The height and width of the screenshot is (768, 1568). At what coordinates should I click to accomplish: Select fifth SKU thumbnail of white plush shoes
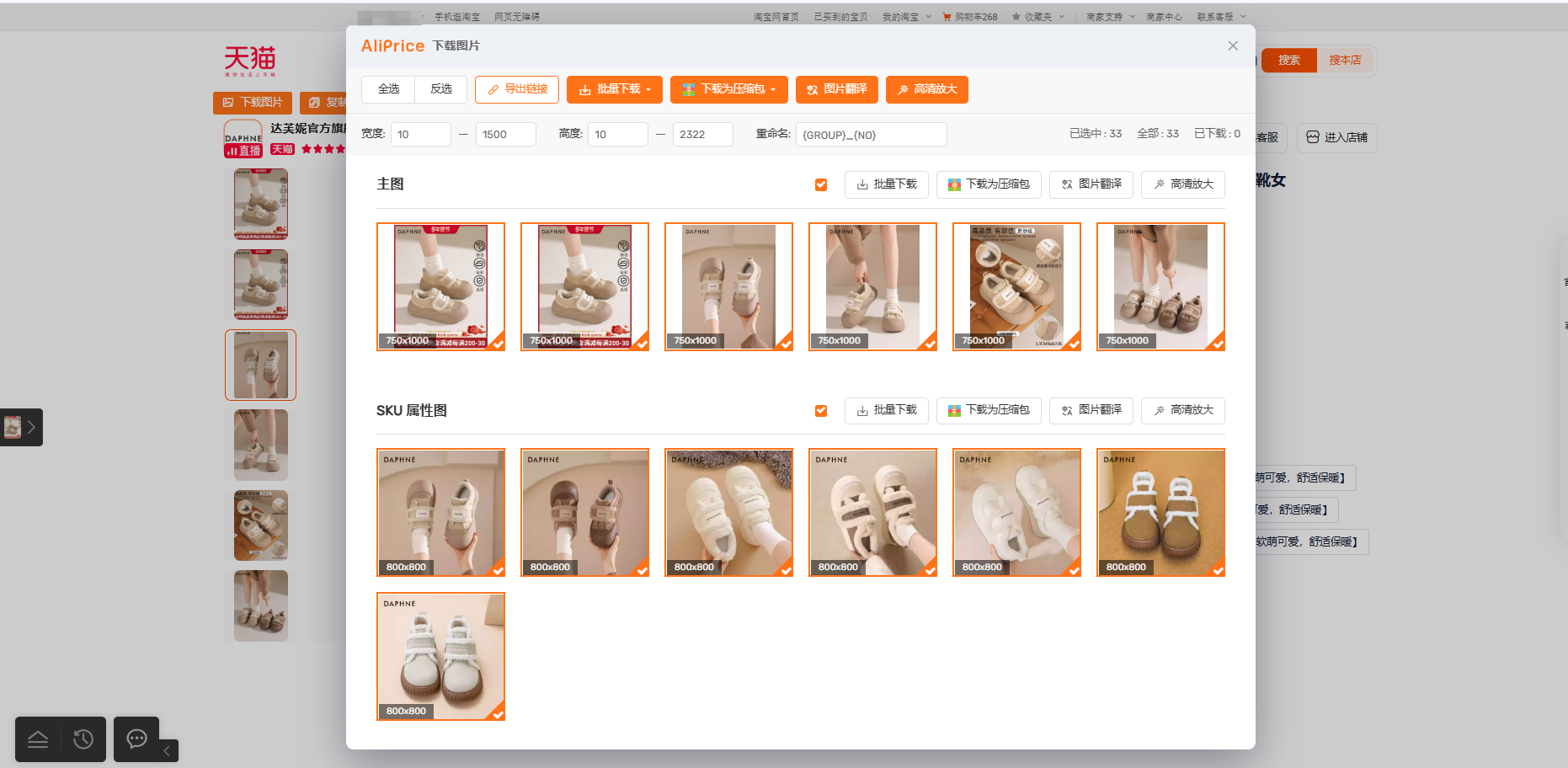1016,512
